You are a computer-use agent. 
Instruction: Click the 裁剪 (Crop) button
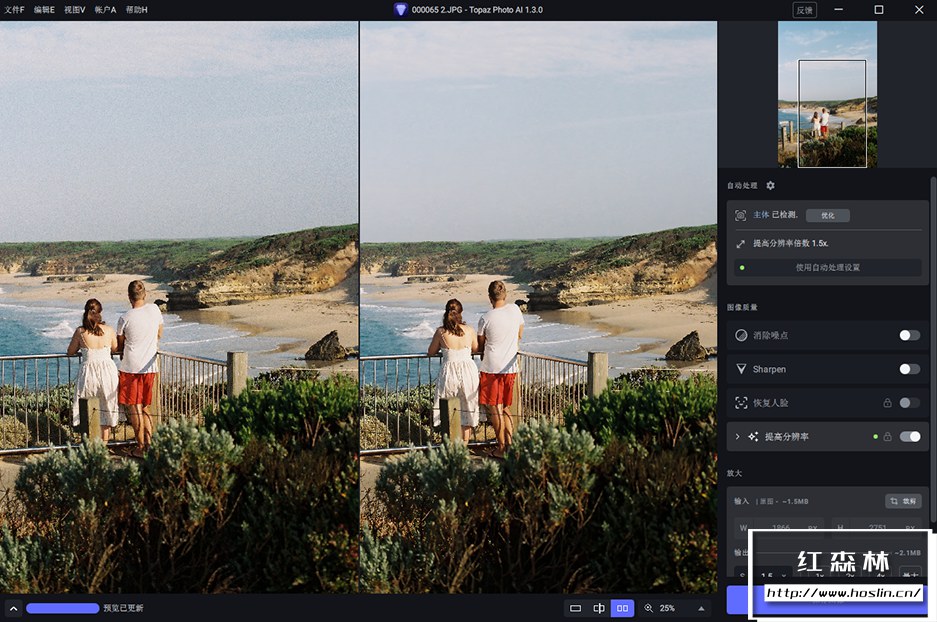[903, 501]
